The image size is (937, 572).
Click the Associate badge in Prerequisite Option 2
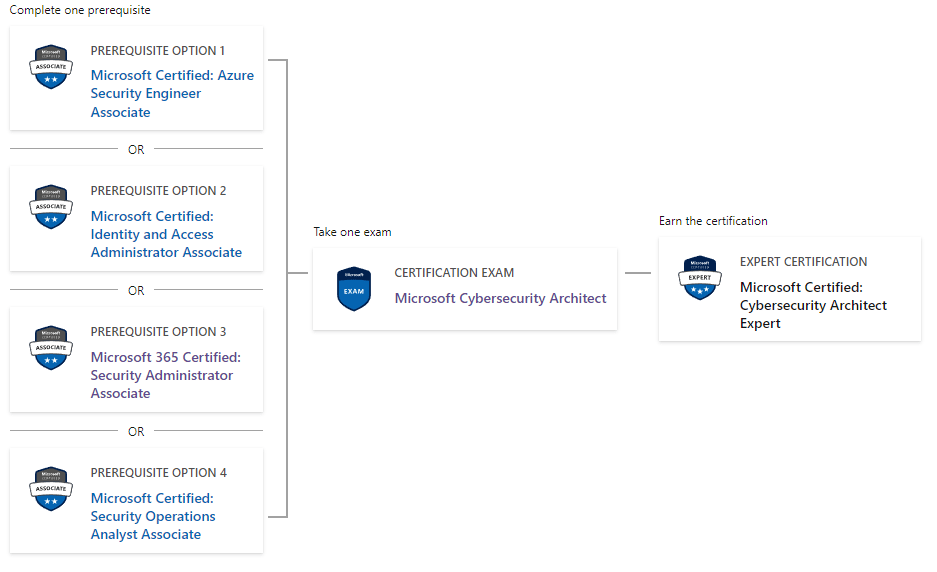[x=50, y=207]
